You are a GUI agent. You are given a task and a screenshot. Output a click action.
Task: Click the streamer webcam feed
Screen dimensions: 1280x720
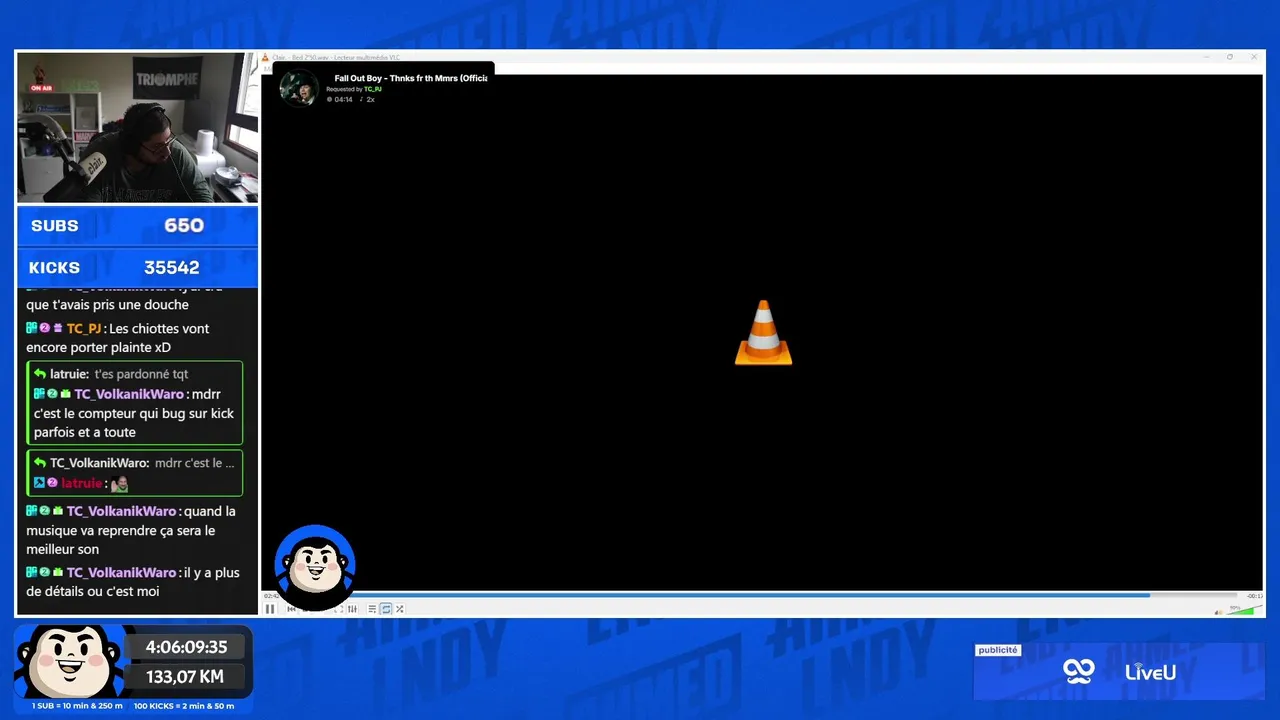click(137, 127)
